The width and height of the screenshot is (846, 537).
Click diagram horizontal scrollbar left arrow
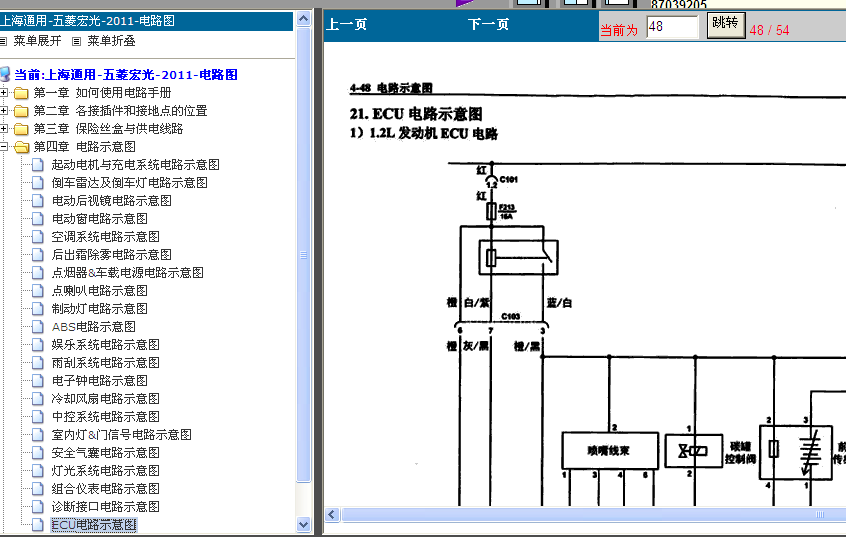click(332, 515)
